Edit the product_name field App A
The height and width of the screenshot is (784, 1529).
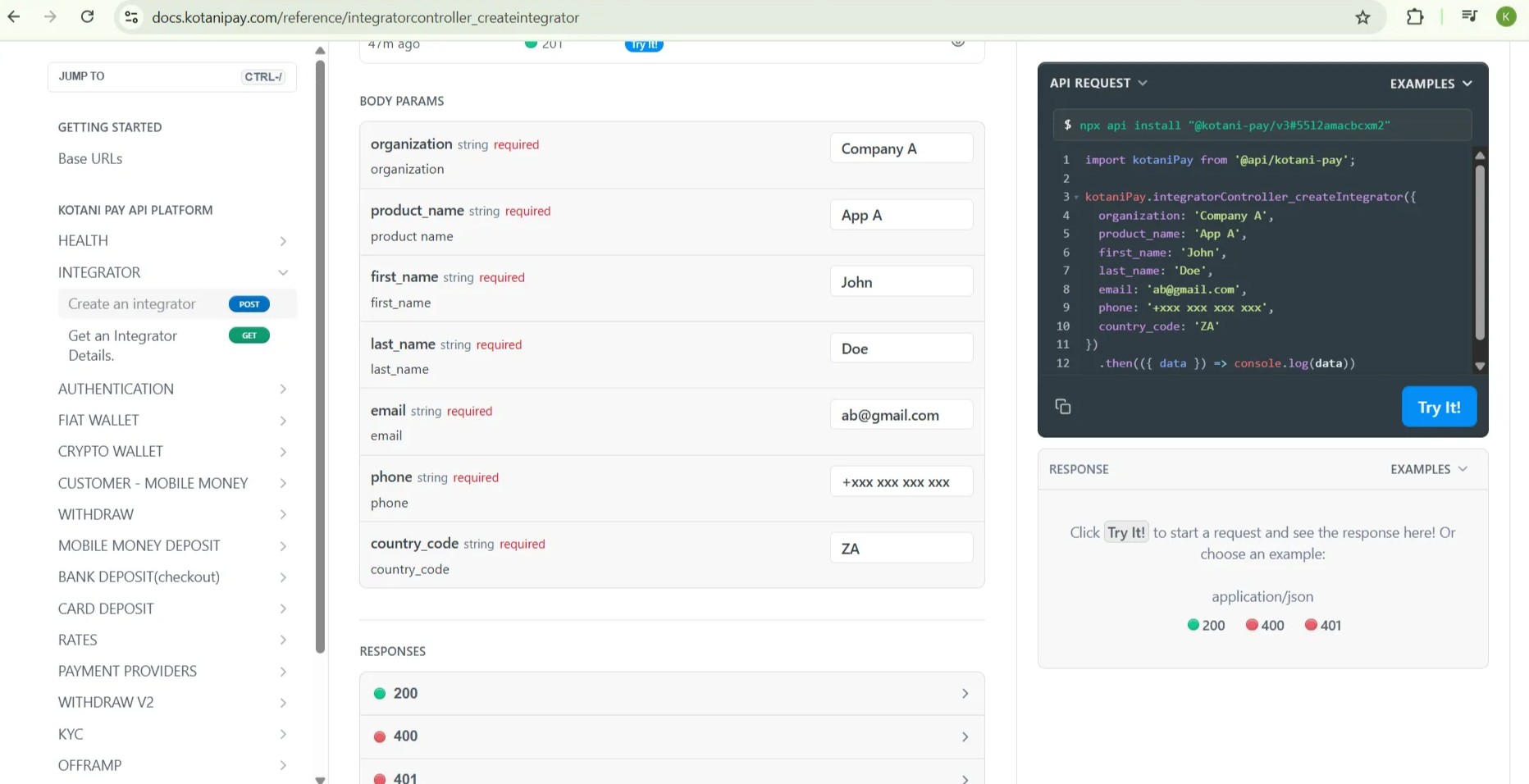[901, 215]
